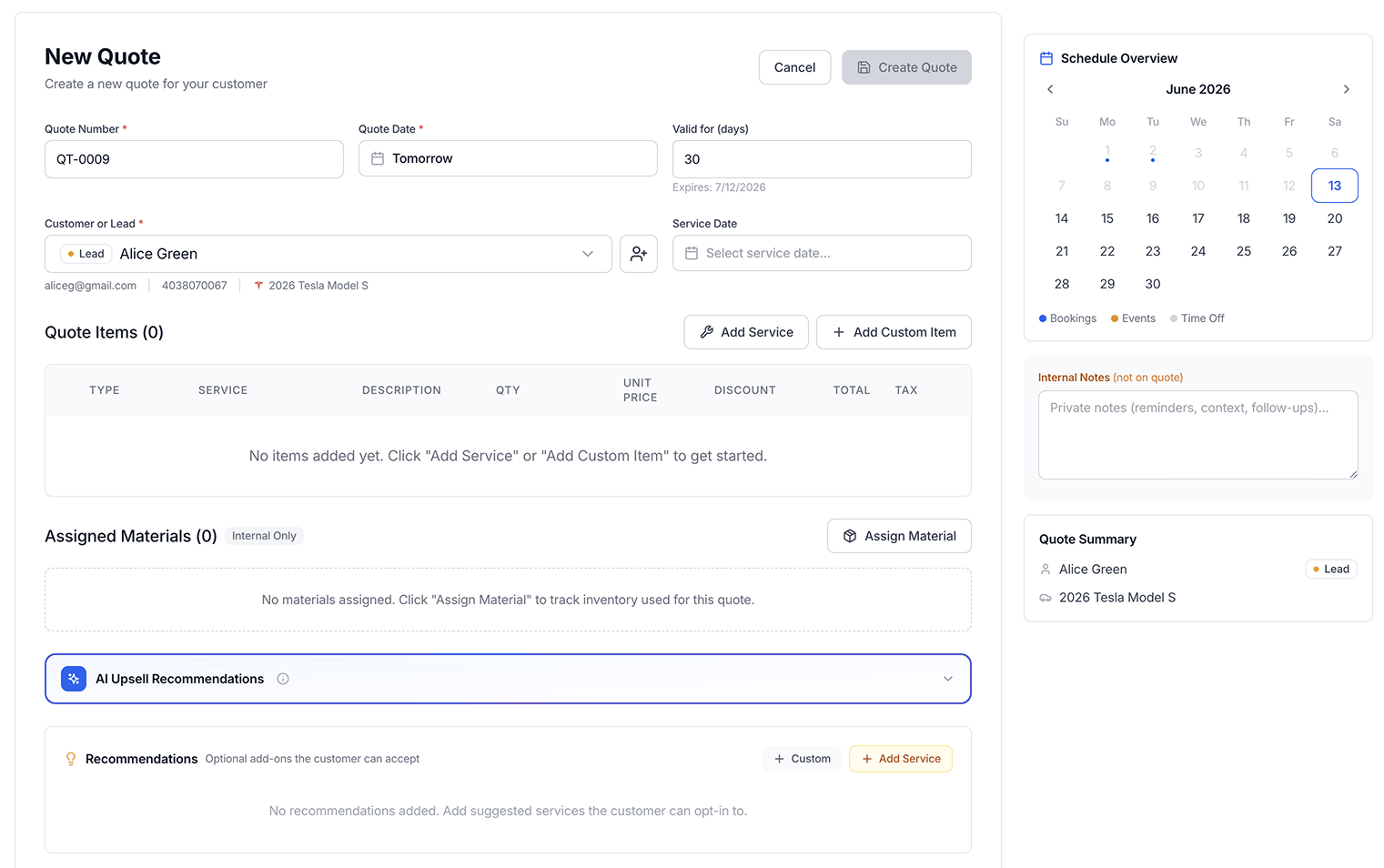Click the Tesla logo by 2026 Tesla Model S
Viewport: 1384px width, 868px height.
tap(258, 286)
